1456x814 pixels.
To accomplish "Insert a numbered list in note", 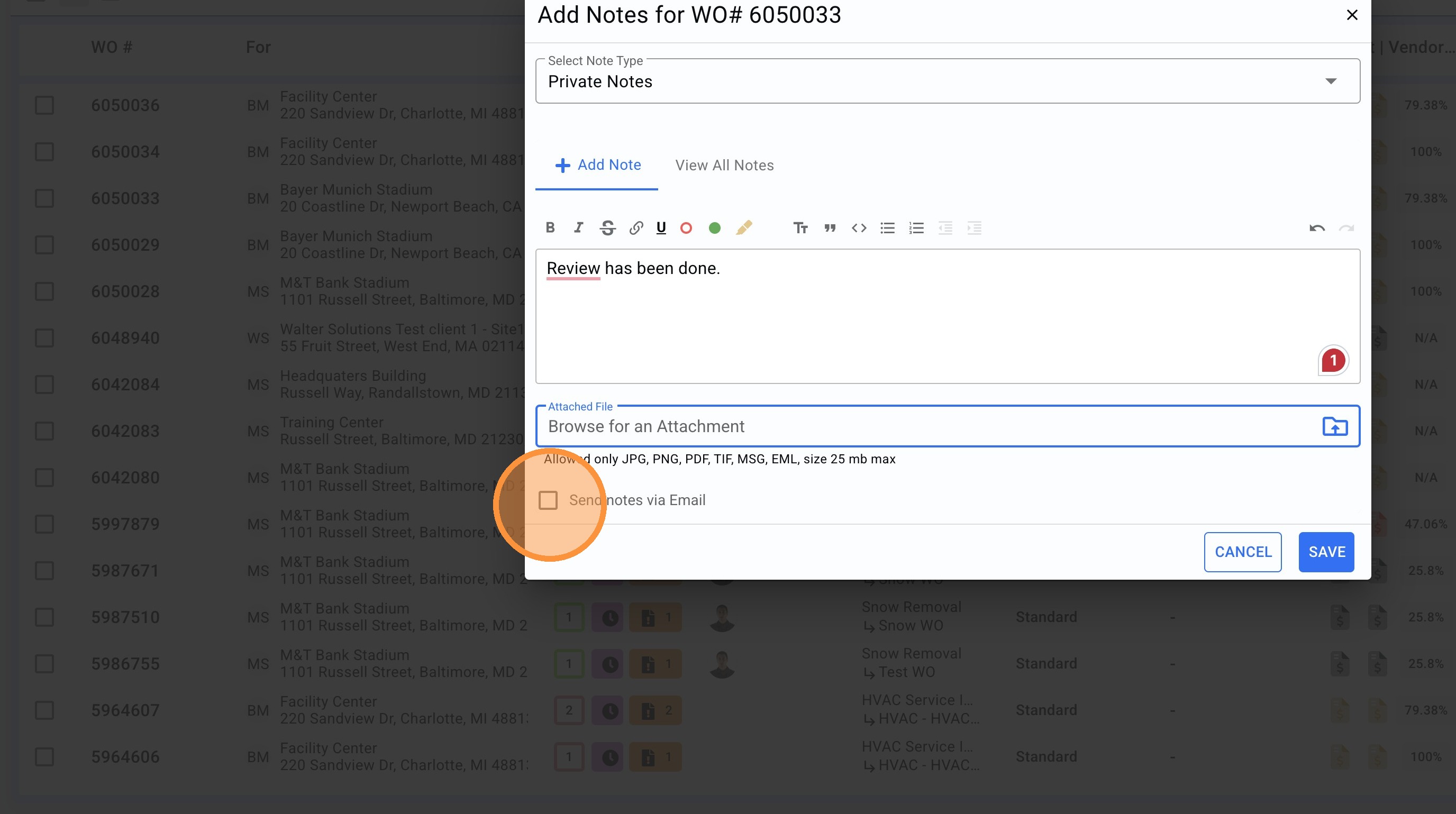I will tap(916, 227).
